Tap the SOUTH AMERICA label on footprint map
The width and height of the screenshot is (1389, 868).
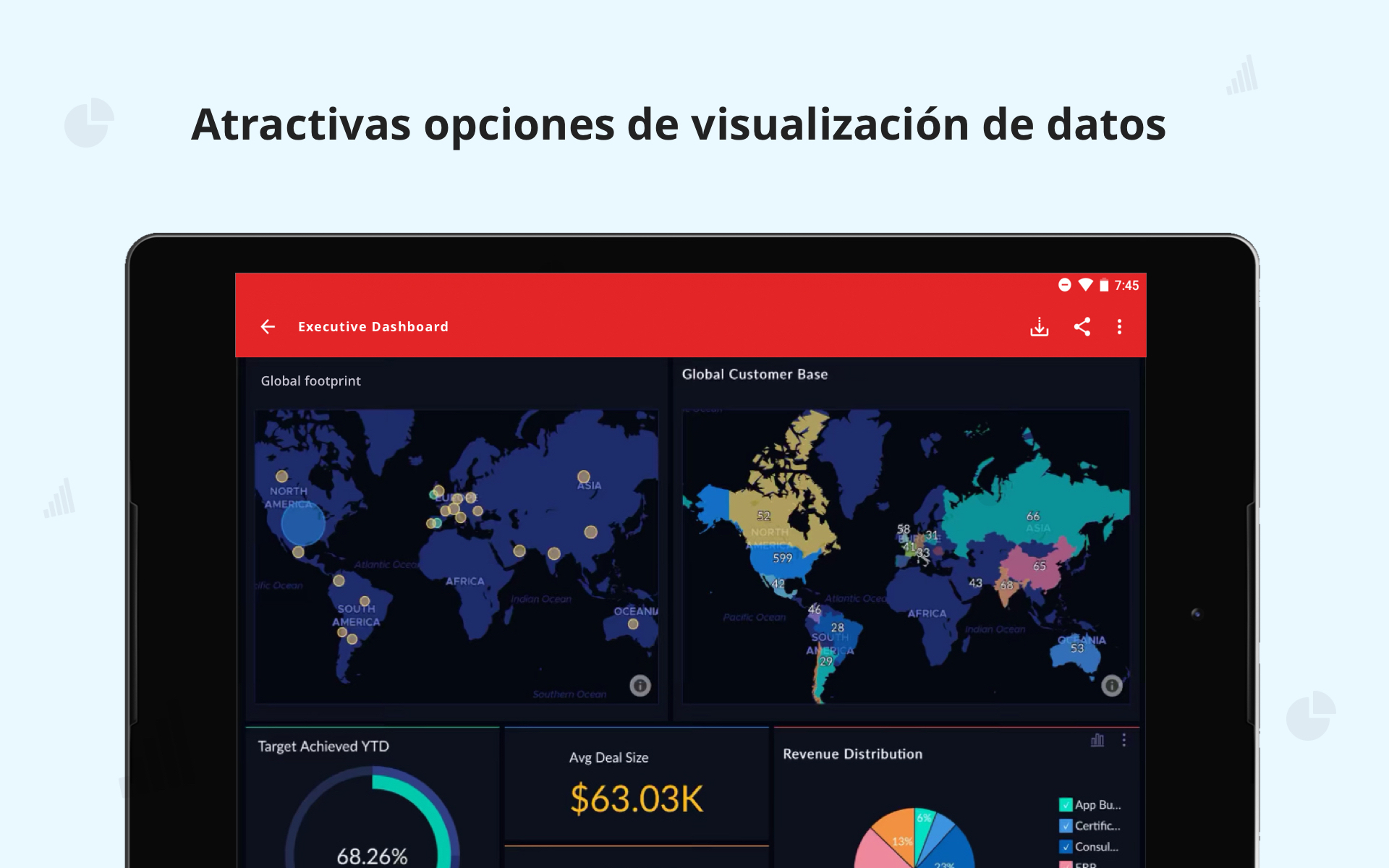[x=356, y=616]
